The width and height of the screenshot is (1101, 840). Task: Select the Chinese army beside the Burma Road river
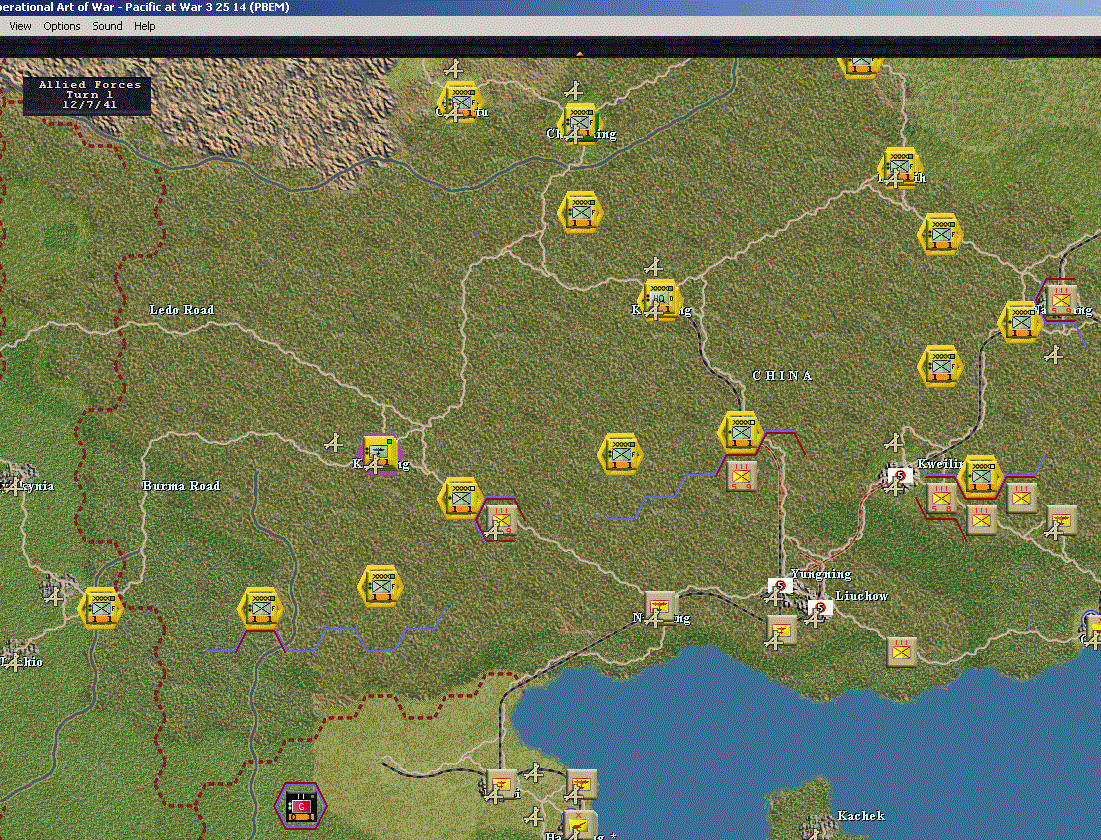pos(261,608)
